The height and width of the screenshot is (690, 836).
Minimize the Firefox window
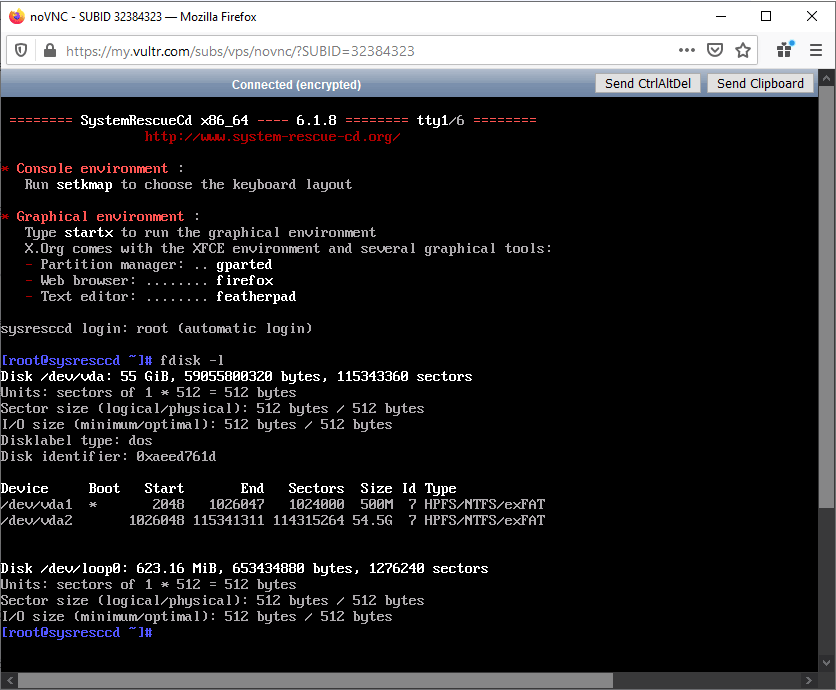pyautogui.click(x=721, y=17)
